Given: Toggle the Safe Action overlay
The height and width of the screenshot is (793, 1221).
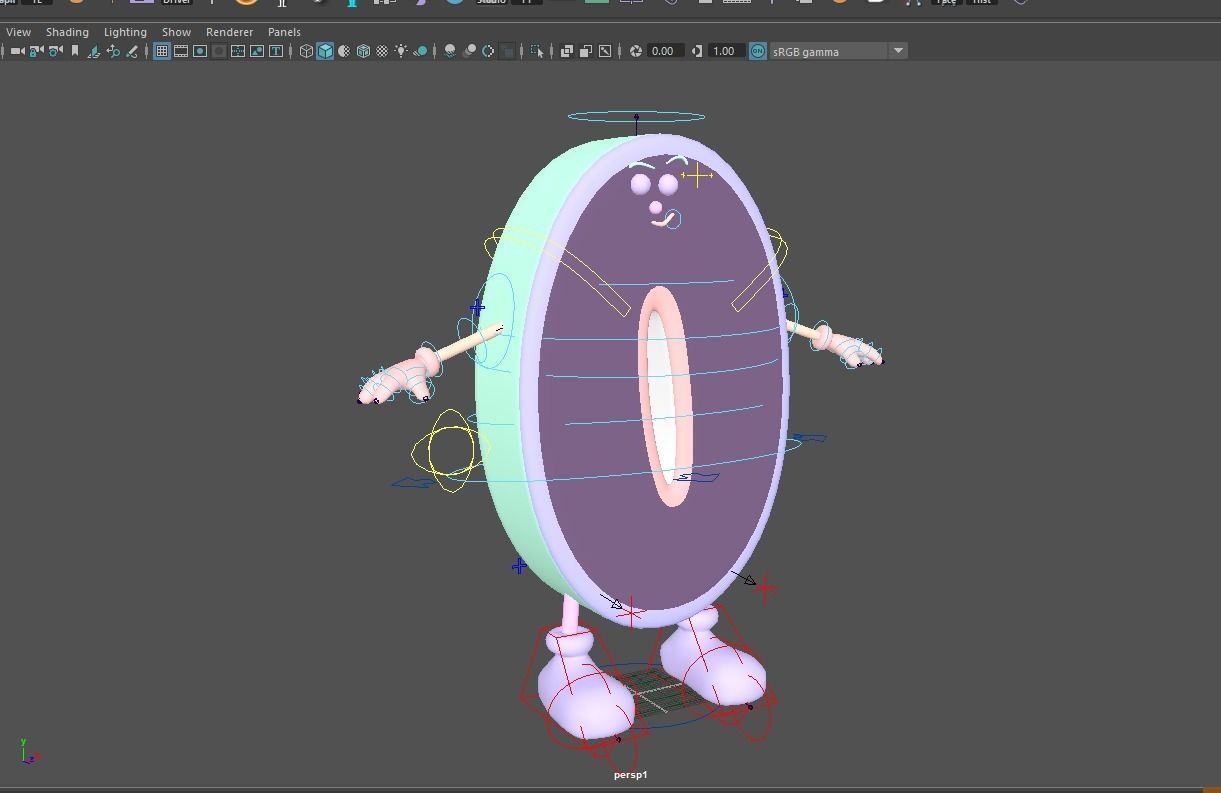Looking at the screenshot, I should click(257, 51).
